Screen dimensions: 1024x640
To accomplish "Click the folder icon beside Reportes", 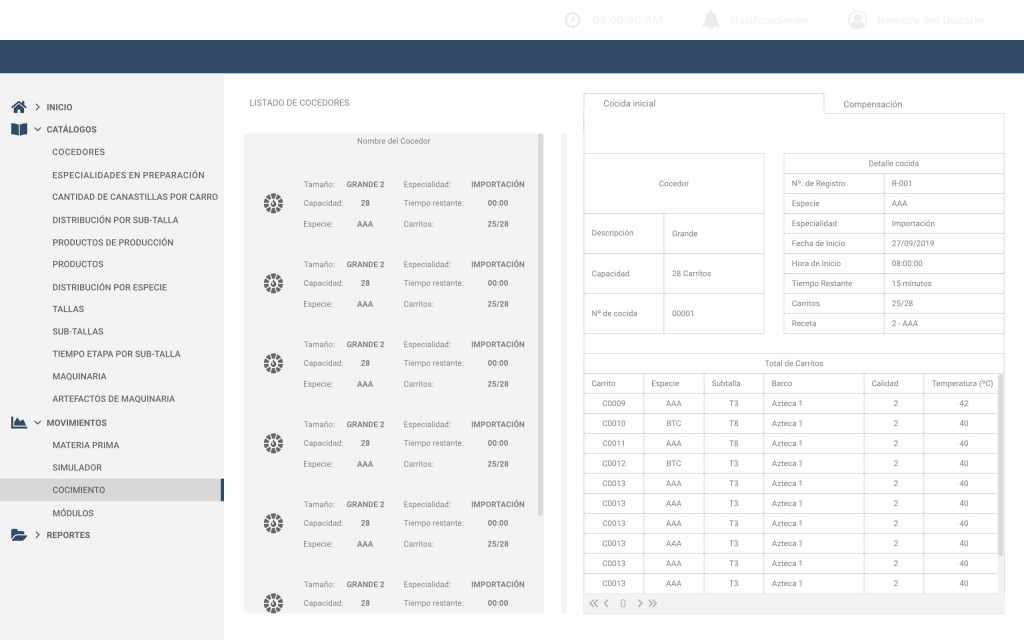I will coord(18,535).
